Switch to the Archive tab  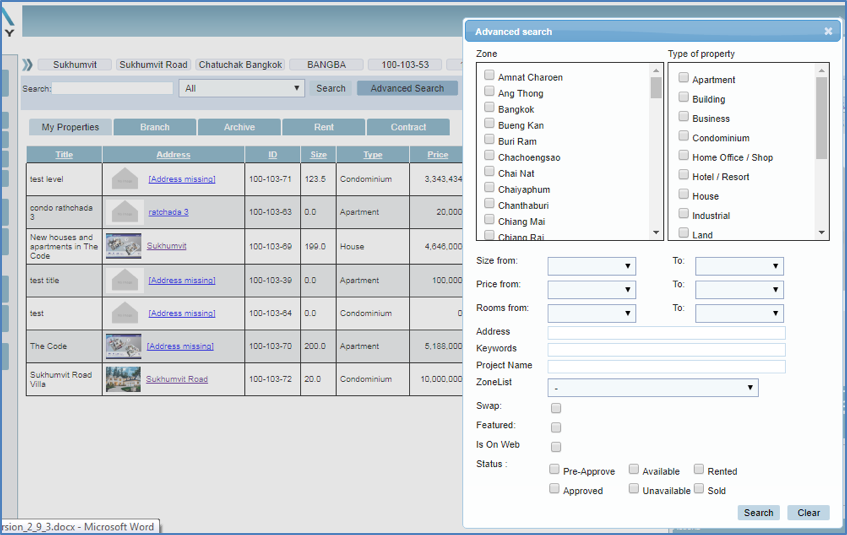[x=239, y=127]
